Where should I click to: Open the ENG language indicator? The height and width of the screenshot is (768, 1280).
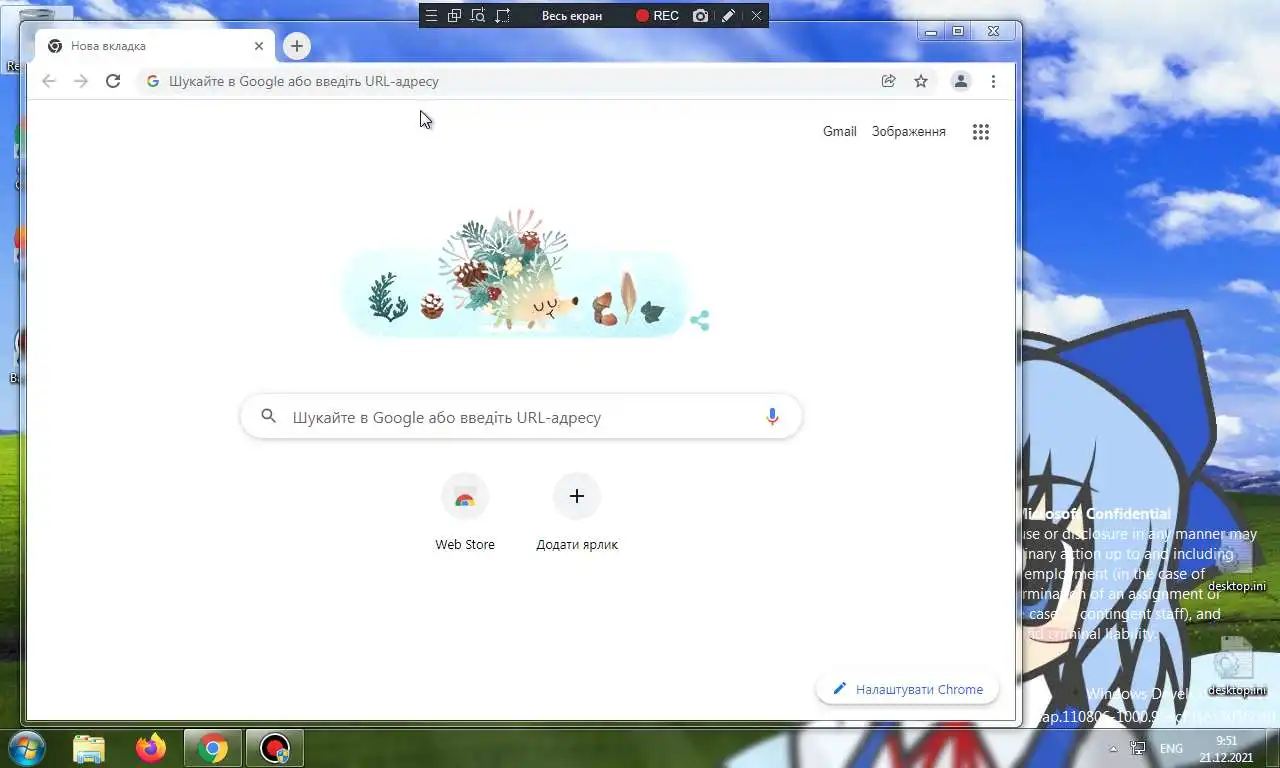coord(1171,749)
